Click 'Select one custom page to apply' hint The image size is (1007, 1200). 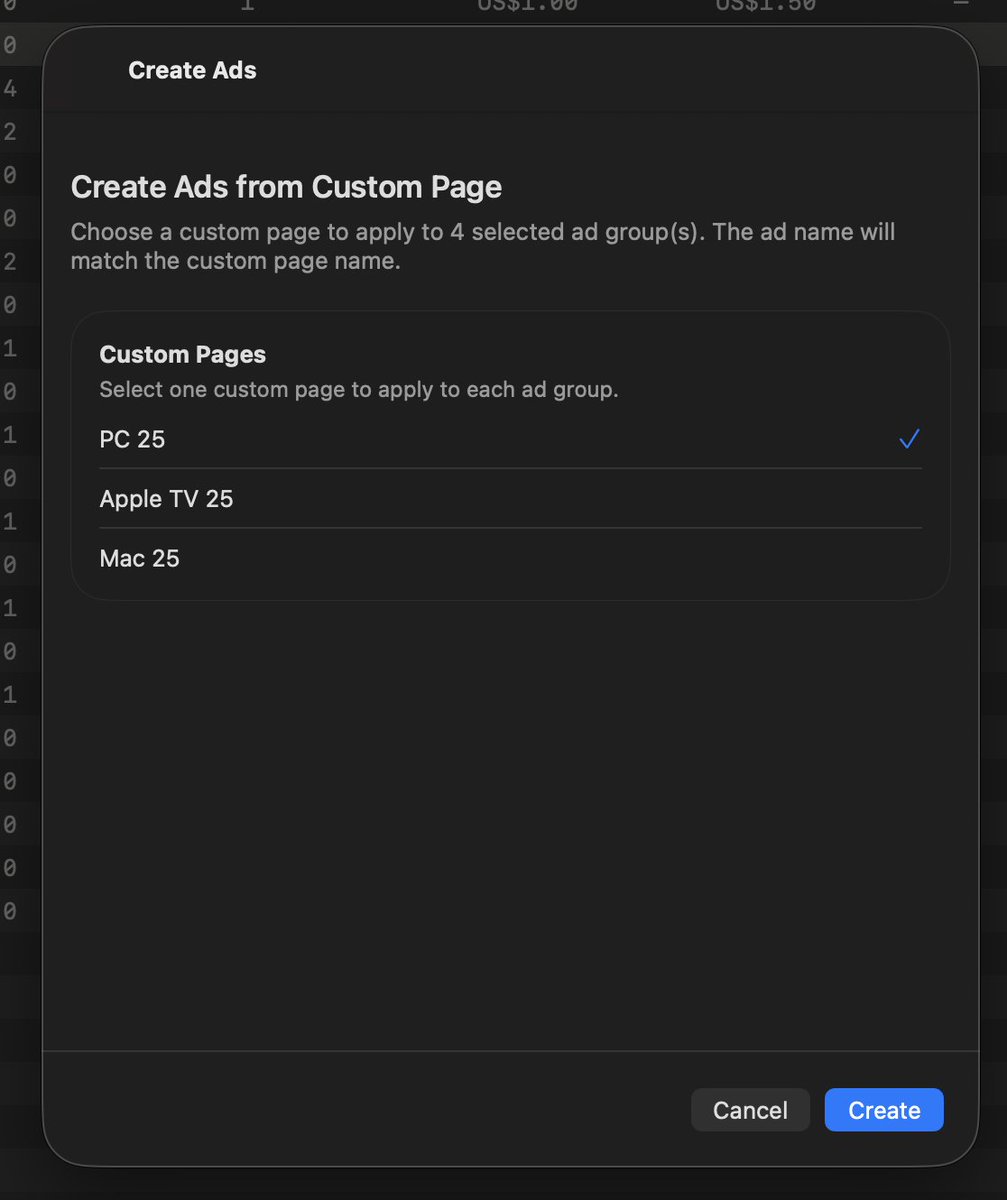[x=359, y=389]
